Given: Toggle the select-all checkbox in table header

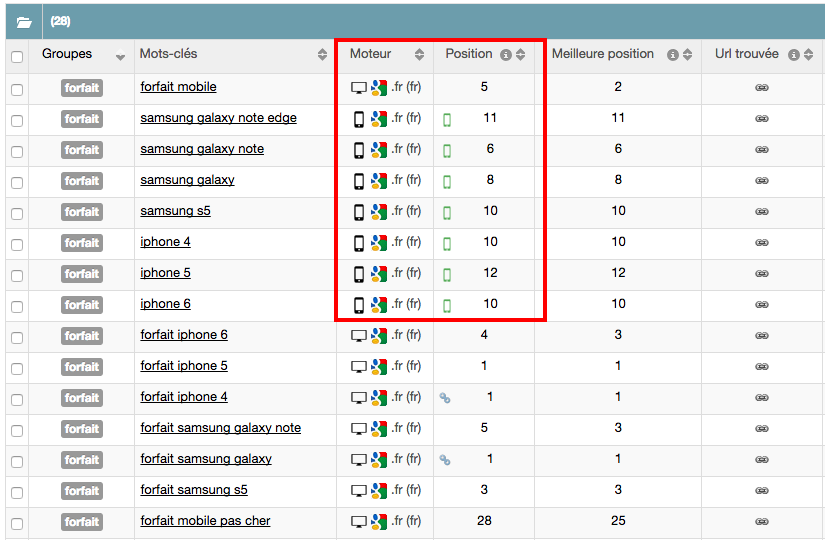Looking at the screenshot, I should coord(17,57).
